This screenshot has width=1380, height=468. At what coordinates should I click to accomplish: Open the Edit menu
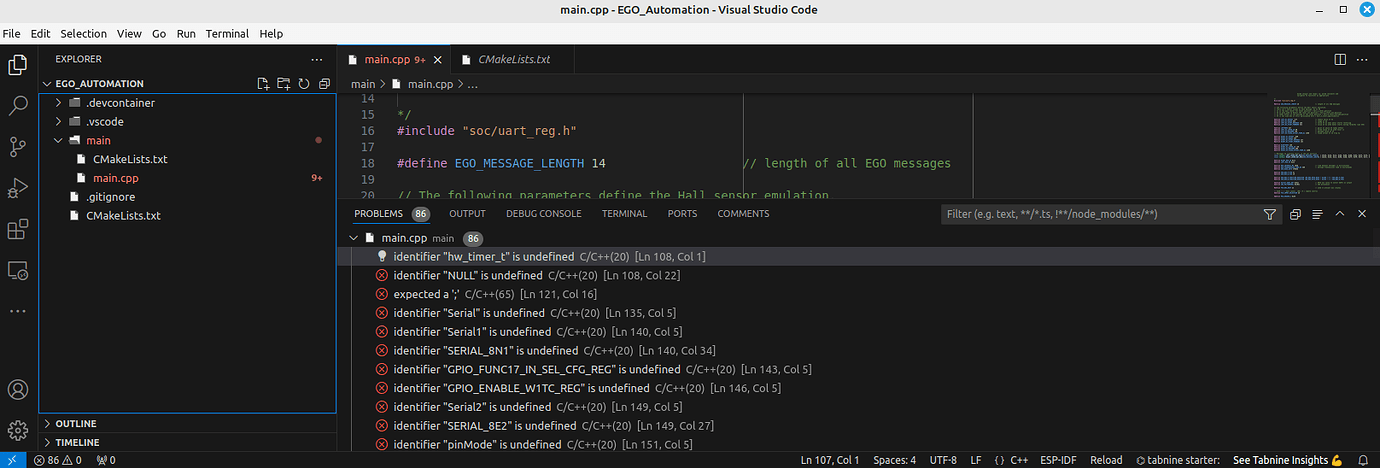[40, 33]
